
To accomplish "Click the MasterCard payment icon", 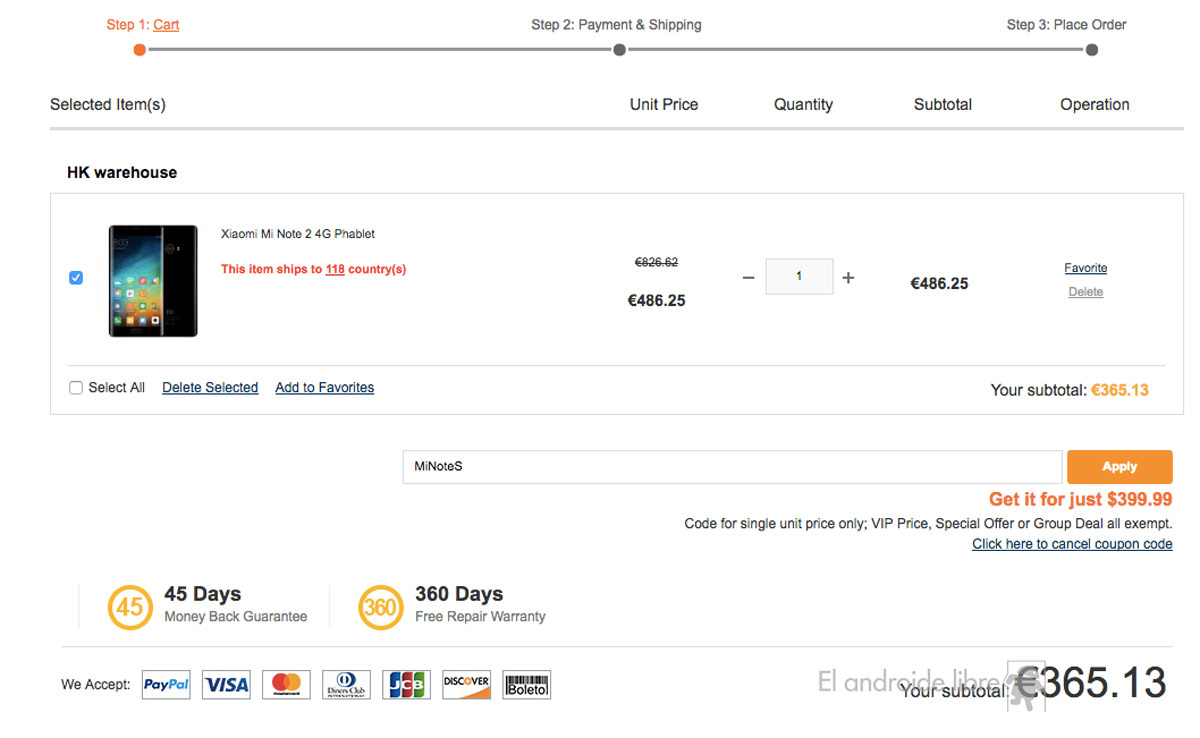I will tap(286, 685).
